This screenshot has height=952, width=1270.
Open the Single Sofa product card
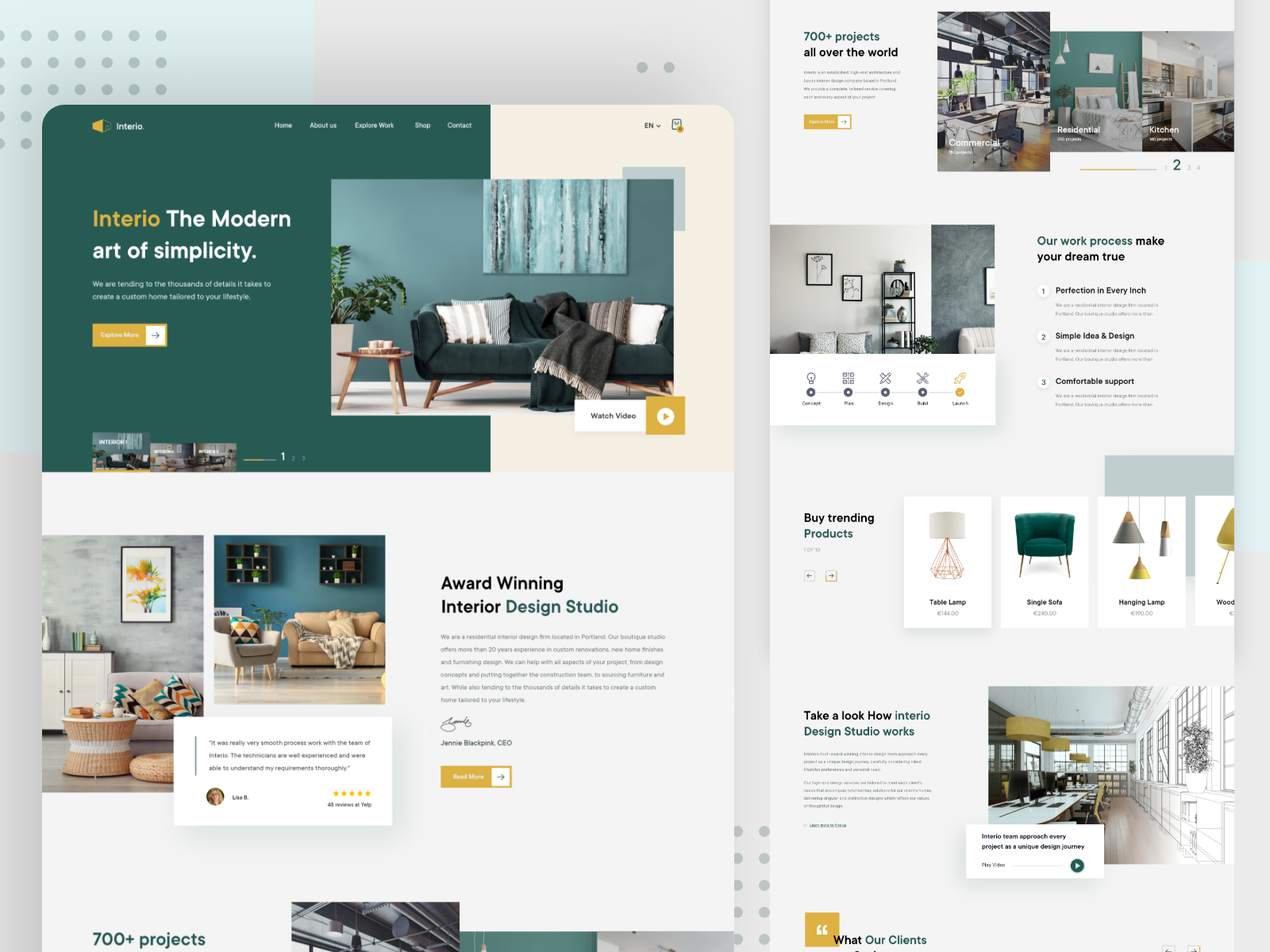click(1045, 562)
